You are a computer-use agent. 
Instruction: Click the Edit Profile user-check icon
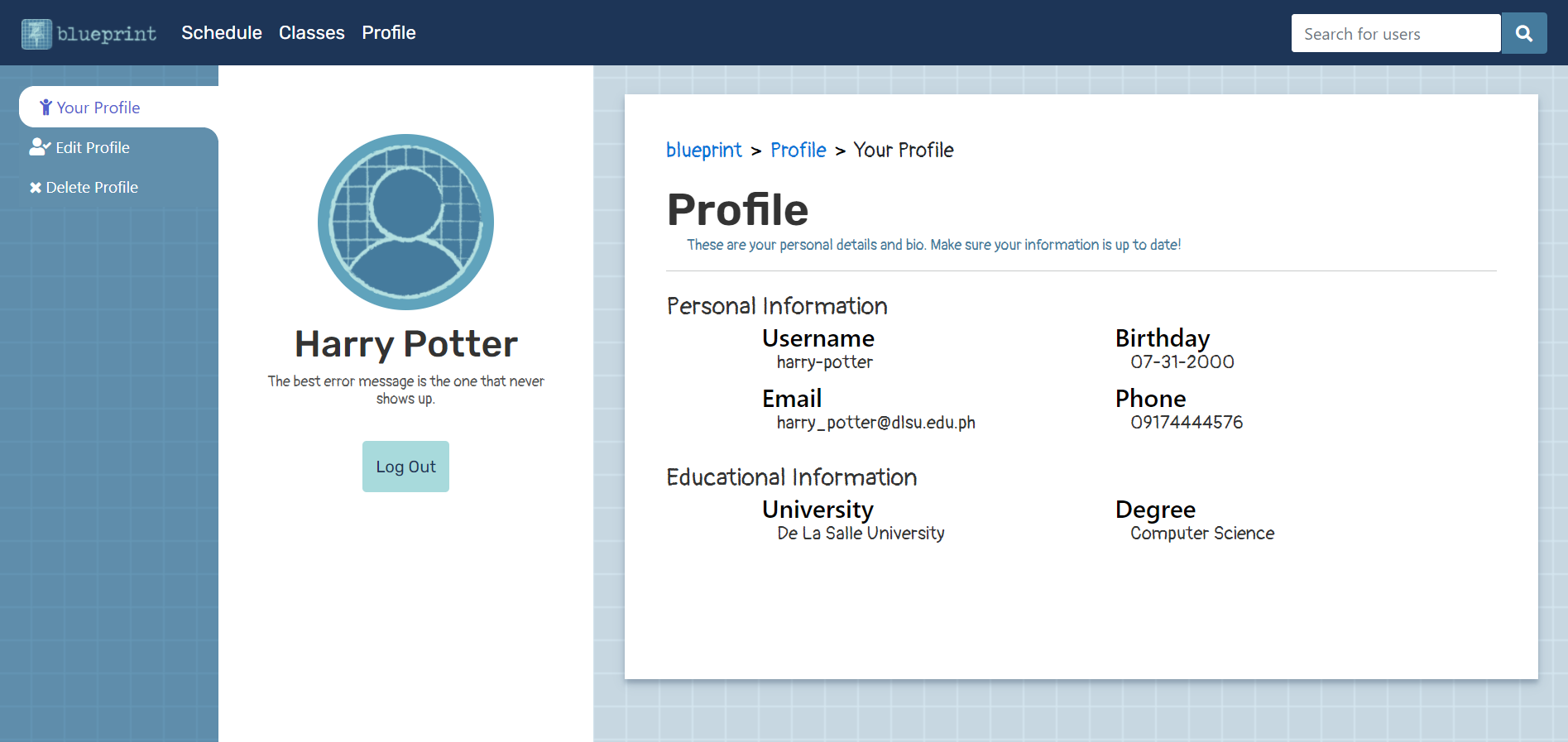coord(40,147)
